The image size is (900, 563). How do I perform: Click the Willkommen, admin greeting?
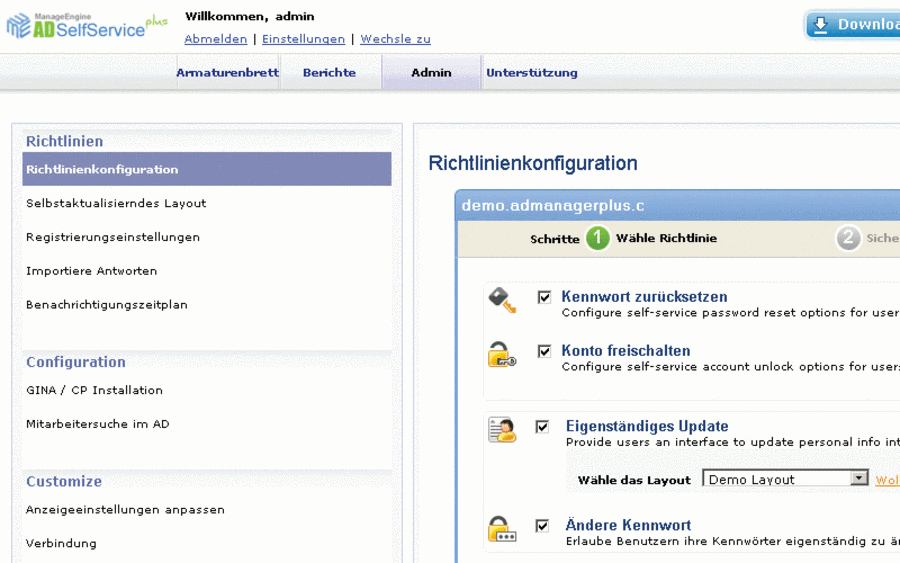pyautogui.click(x=250, y=16)
